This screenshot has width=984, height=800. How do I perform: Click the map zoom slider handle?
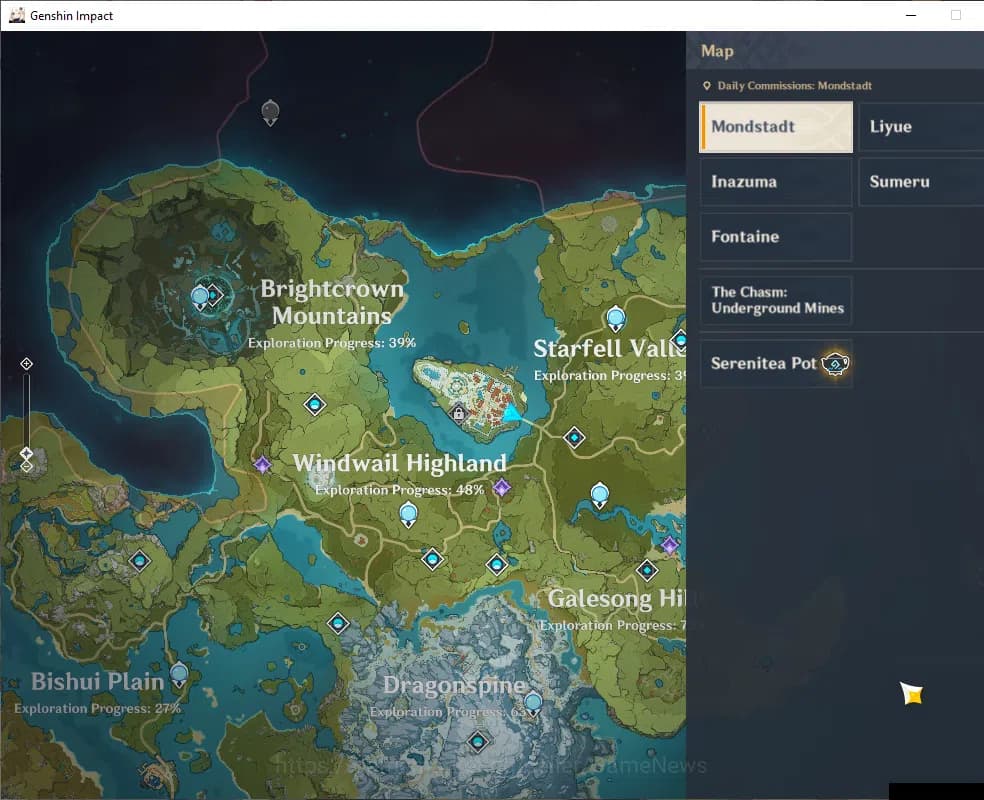pyautogui.click(x=26, y=453)
